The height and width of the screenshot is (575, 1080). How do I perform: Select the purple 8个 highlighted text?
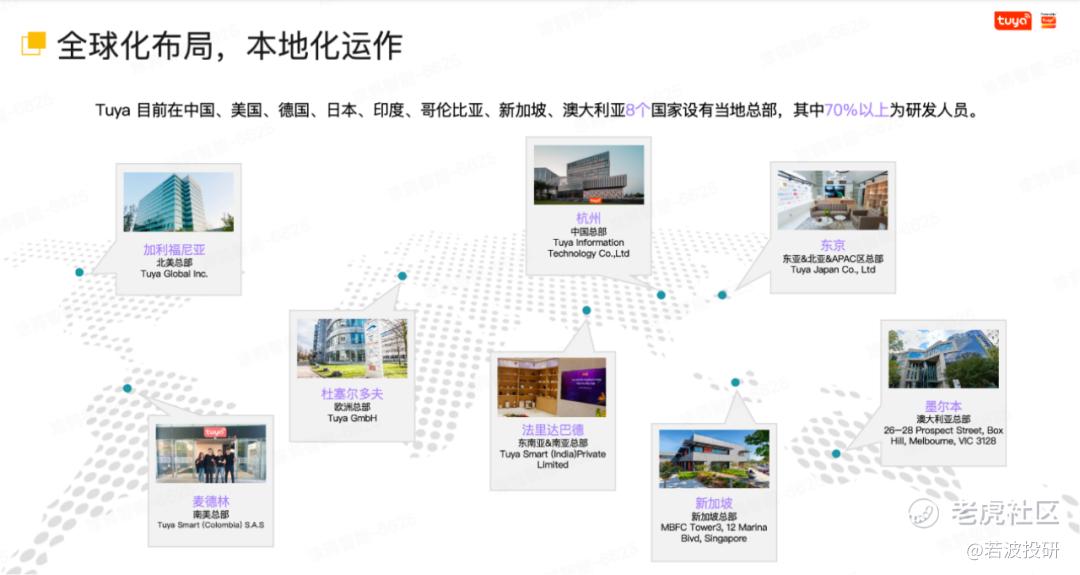(637, 109)
